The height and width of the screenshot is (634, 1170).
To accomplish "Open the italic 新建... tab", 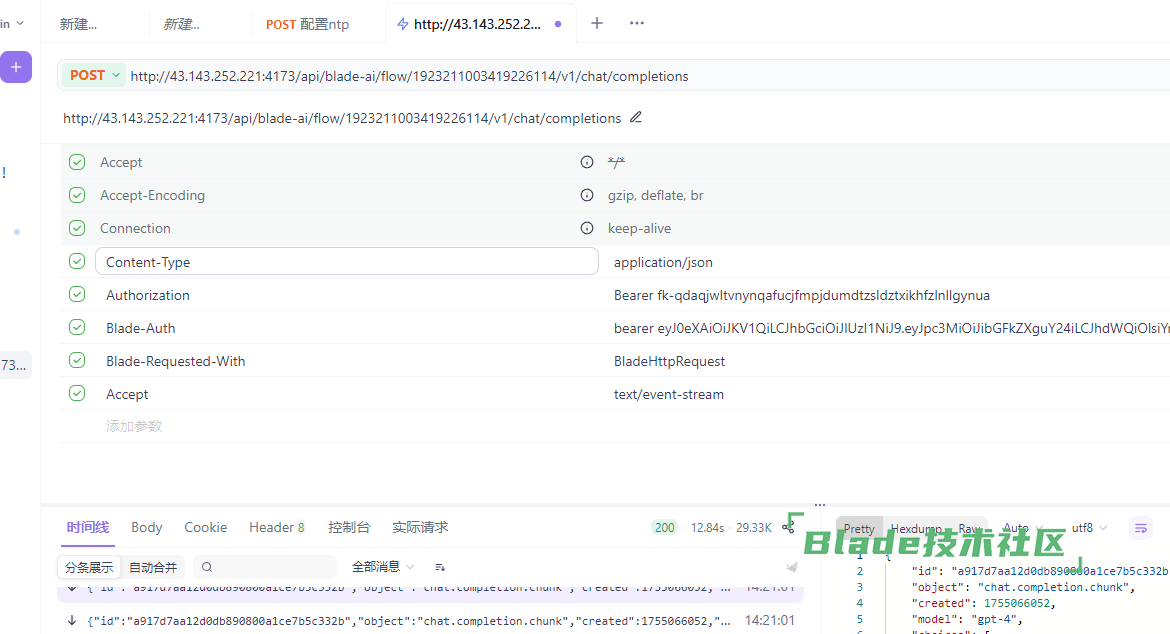I will (x=181, y=24).
